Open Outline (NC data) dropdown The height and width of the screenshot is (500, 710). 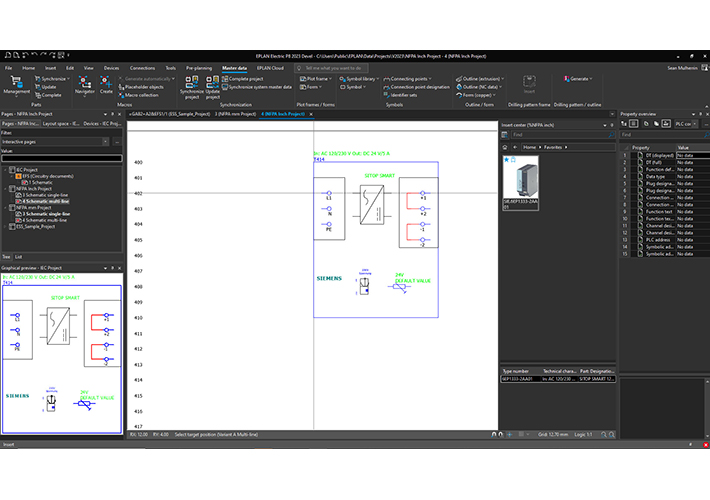479,87
